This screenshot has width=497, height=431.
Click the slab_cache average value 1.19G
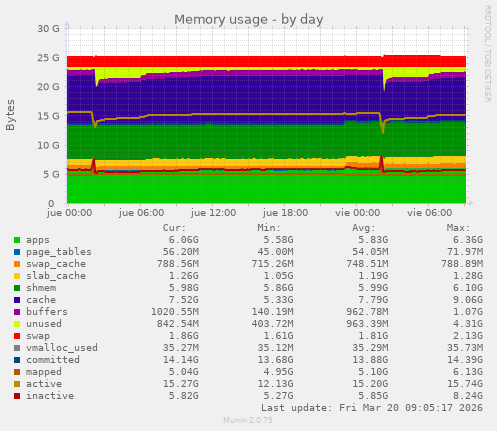click(x=373, y=276)
